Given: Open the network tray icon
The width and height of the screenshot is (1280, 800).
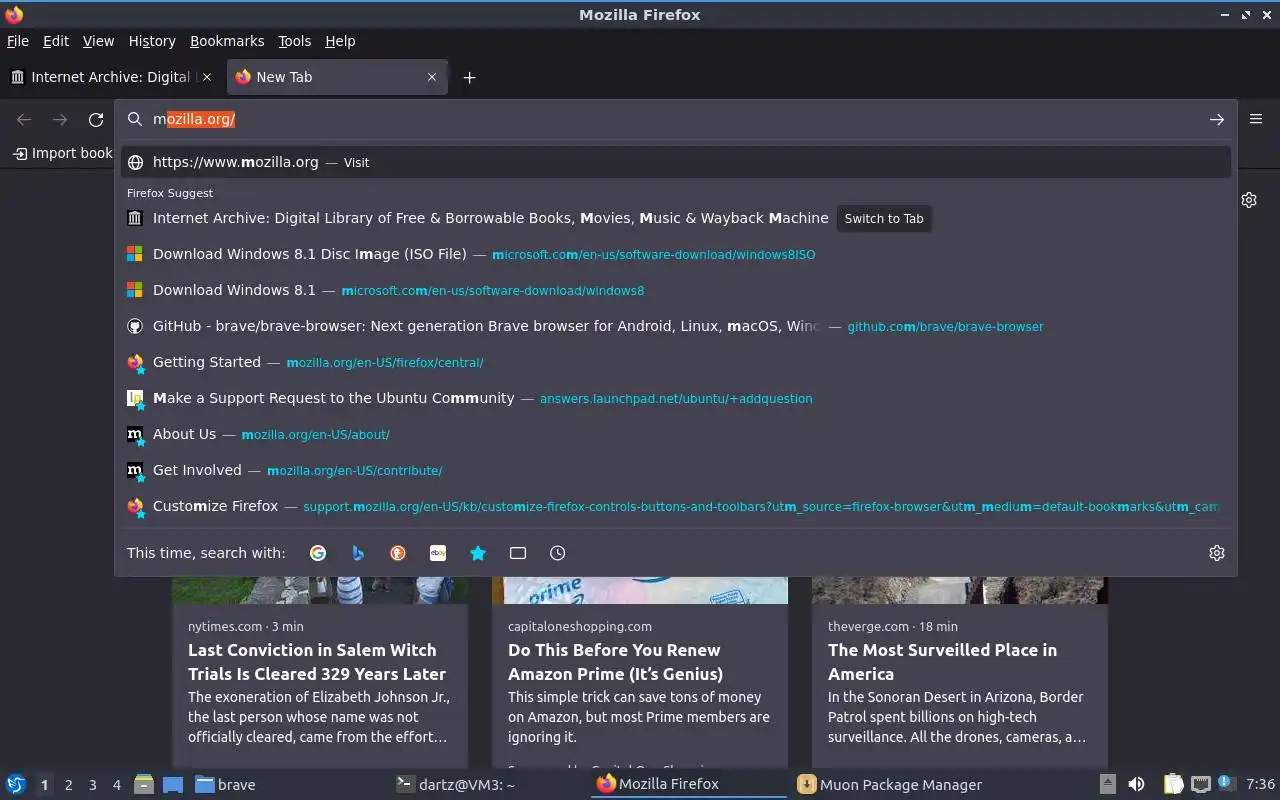Looking at the screenshot, I should coord(1201,785).
